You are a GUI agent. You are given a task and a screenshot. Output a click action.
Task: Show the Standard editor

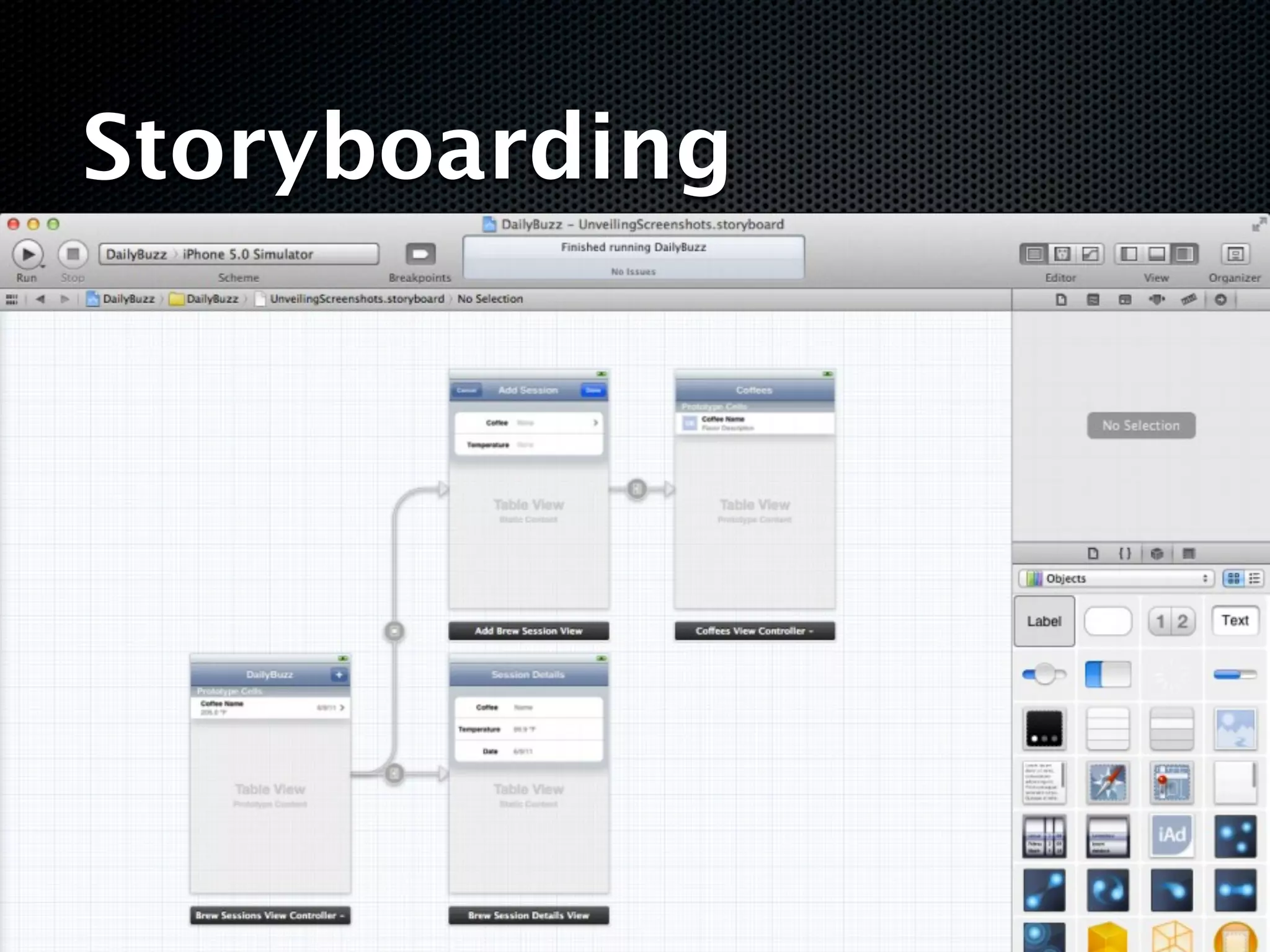point(1034,254)
